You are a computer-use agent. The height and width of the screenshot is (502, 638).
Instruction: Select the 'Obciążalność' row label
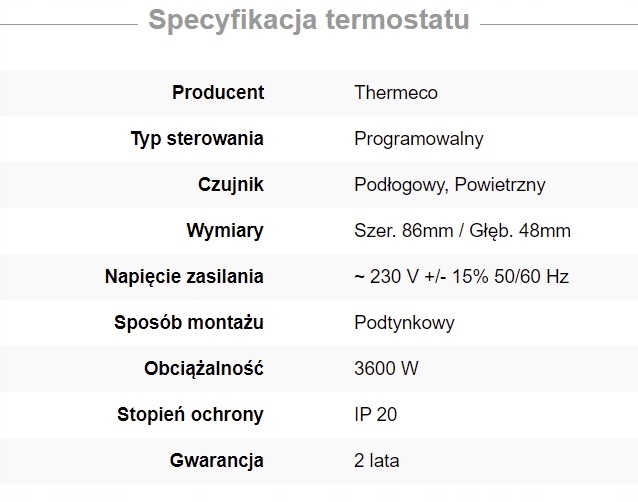(x=204, y=369)
